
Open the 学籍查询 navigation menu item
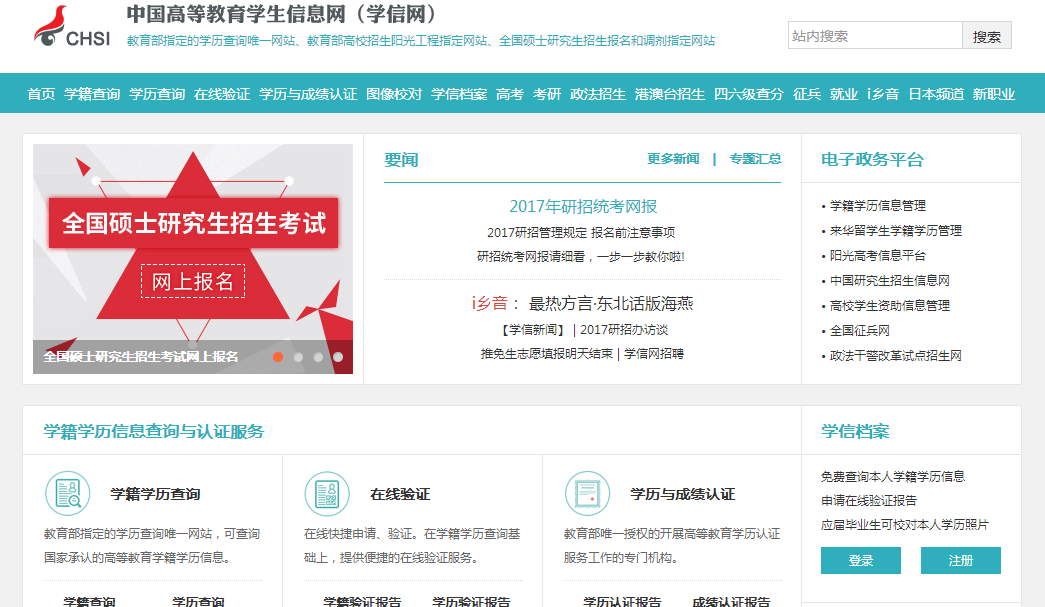[x=92, y=94]
